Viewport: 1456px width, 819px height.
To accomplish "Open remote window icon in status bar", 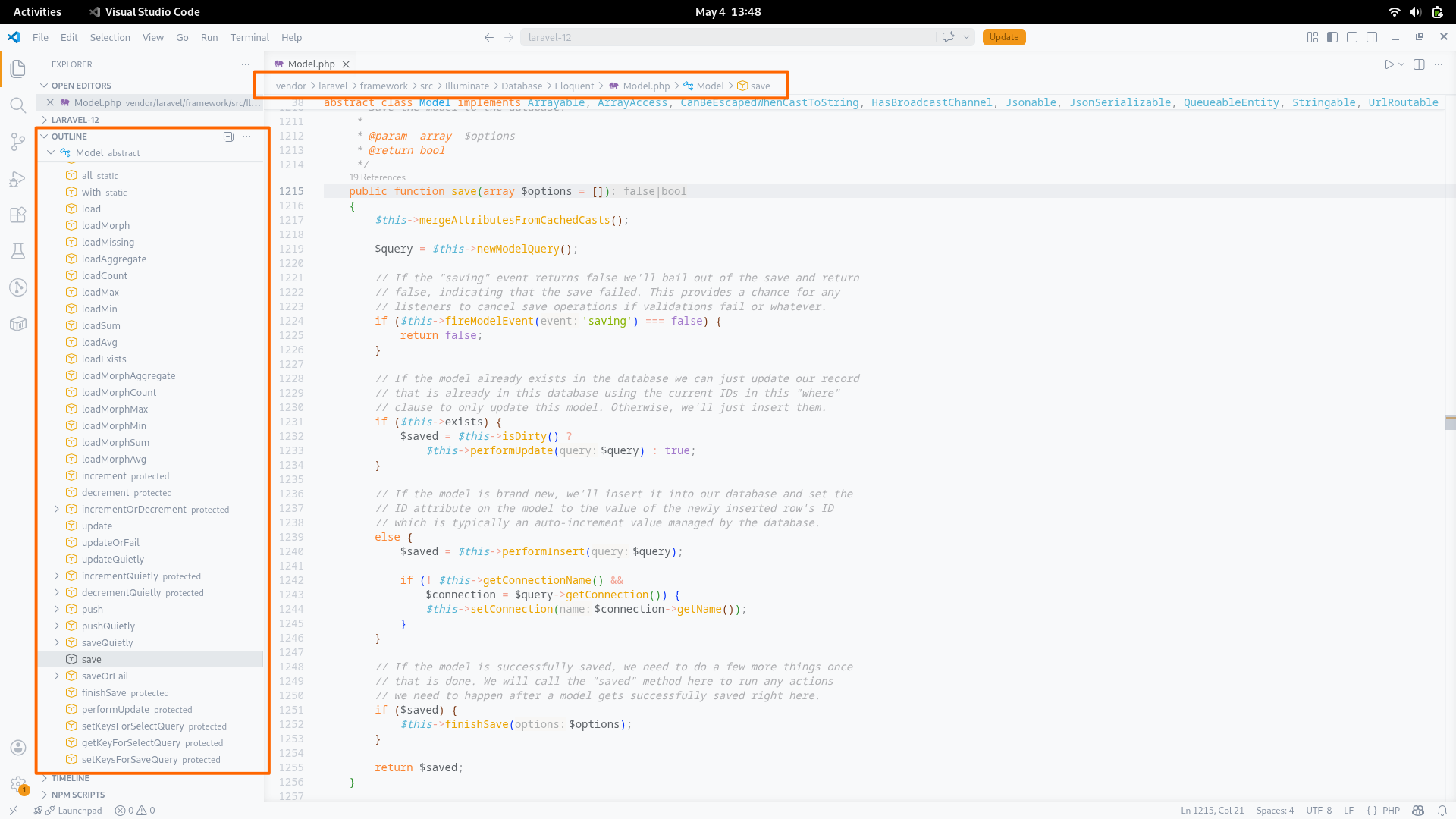I will pos(14,811).
